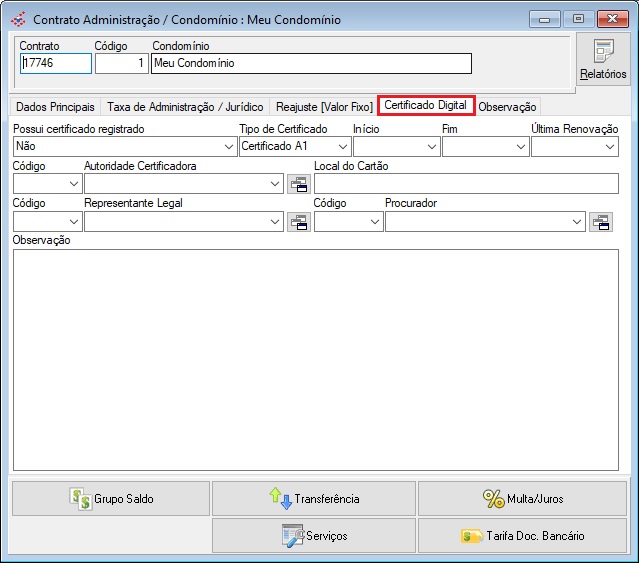Click lookup icon beside Procurador field

[601, 222]
